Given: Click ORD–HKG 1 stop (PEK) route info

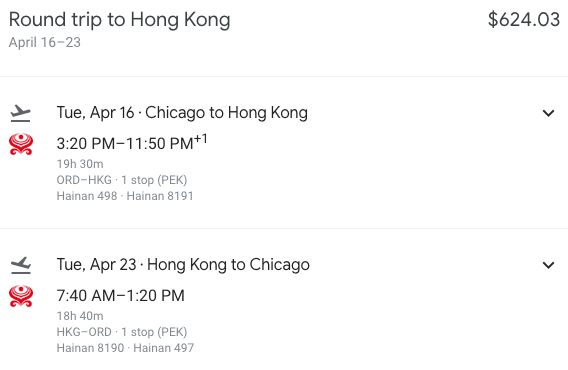Looking at the screenshot, I should tap(122, 180).
